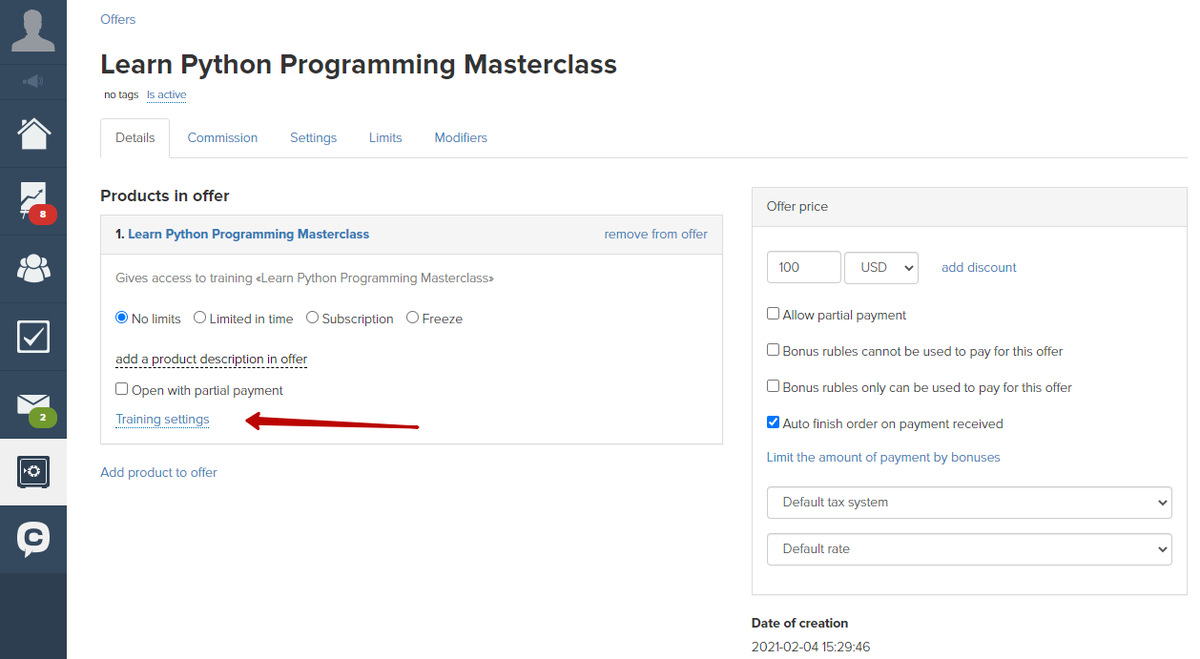The height and width of the screenshot is (659, 1200).
Task: Check Bonus rubles cannot be used checkbox
Action: [773, 350]
